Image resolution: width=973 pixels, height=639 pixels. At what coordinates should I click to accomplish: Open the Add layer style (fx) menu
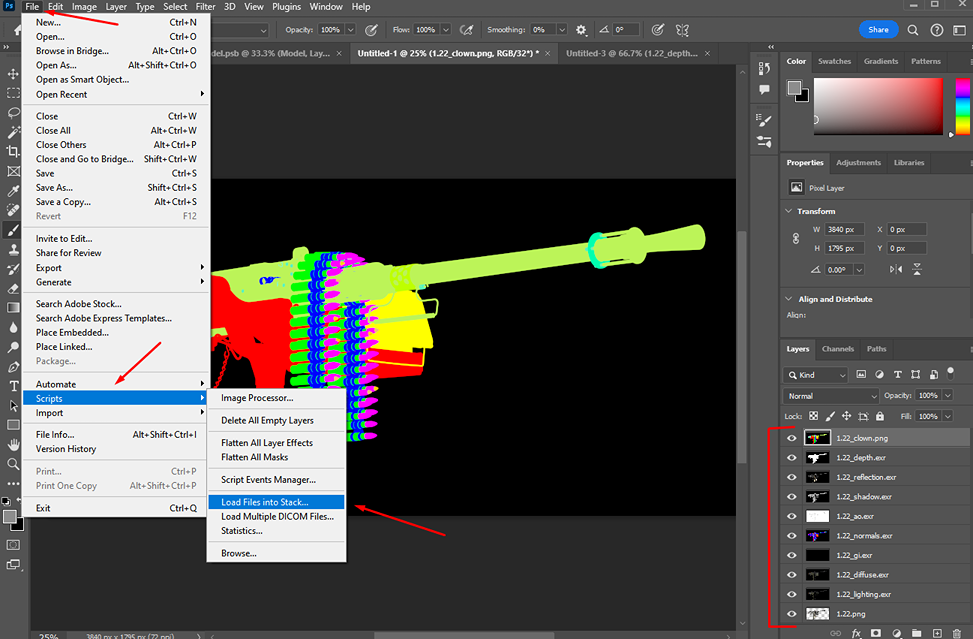856,632
